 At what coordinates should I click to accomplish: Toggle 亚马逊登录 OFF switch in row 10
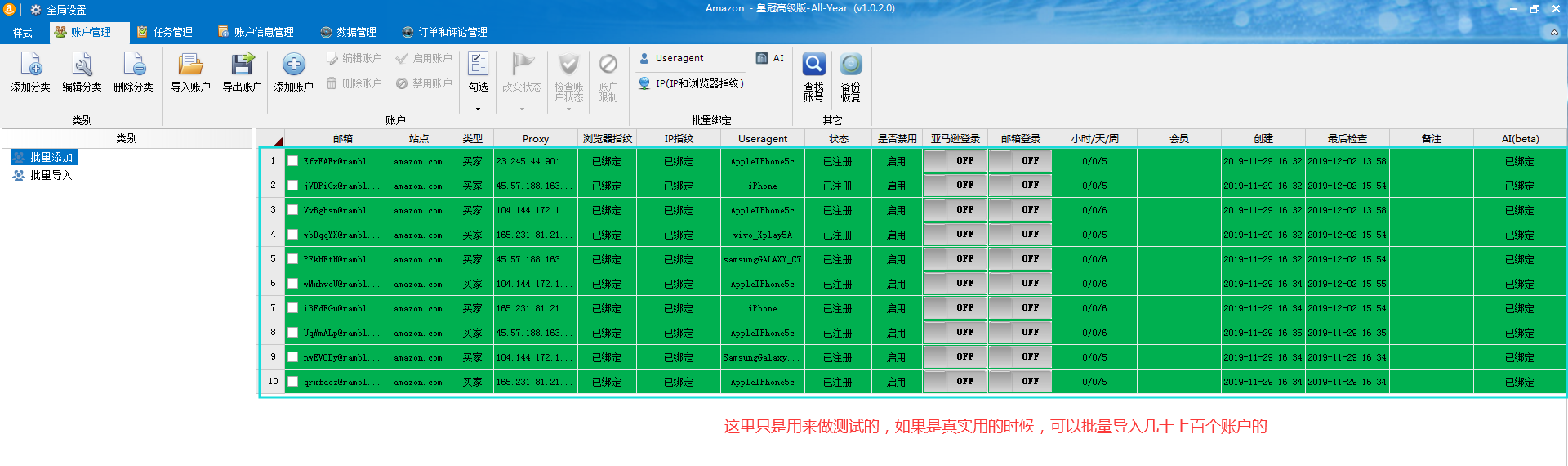955,382
